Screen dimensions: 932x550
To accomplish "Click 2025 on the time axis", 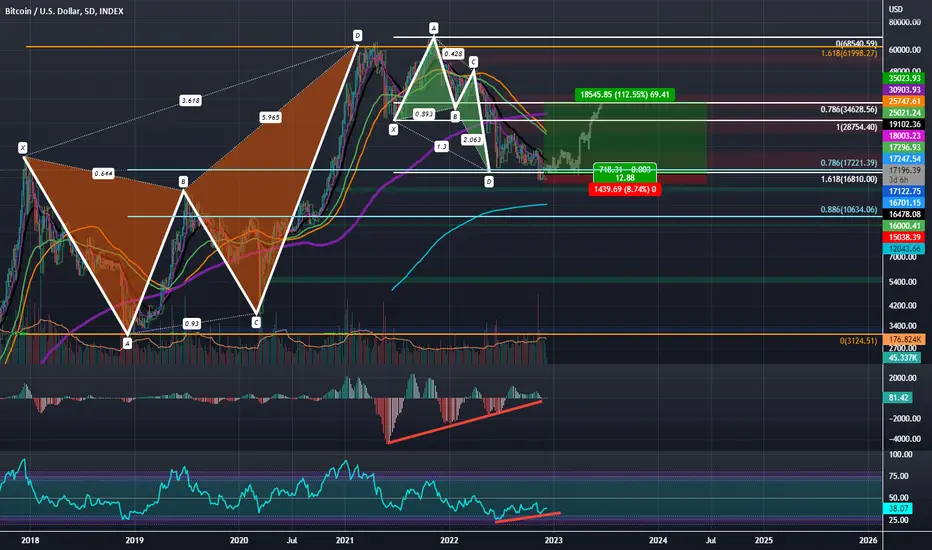I will 764,540.
